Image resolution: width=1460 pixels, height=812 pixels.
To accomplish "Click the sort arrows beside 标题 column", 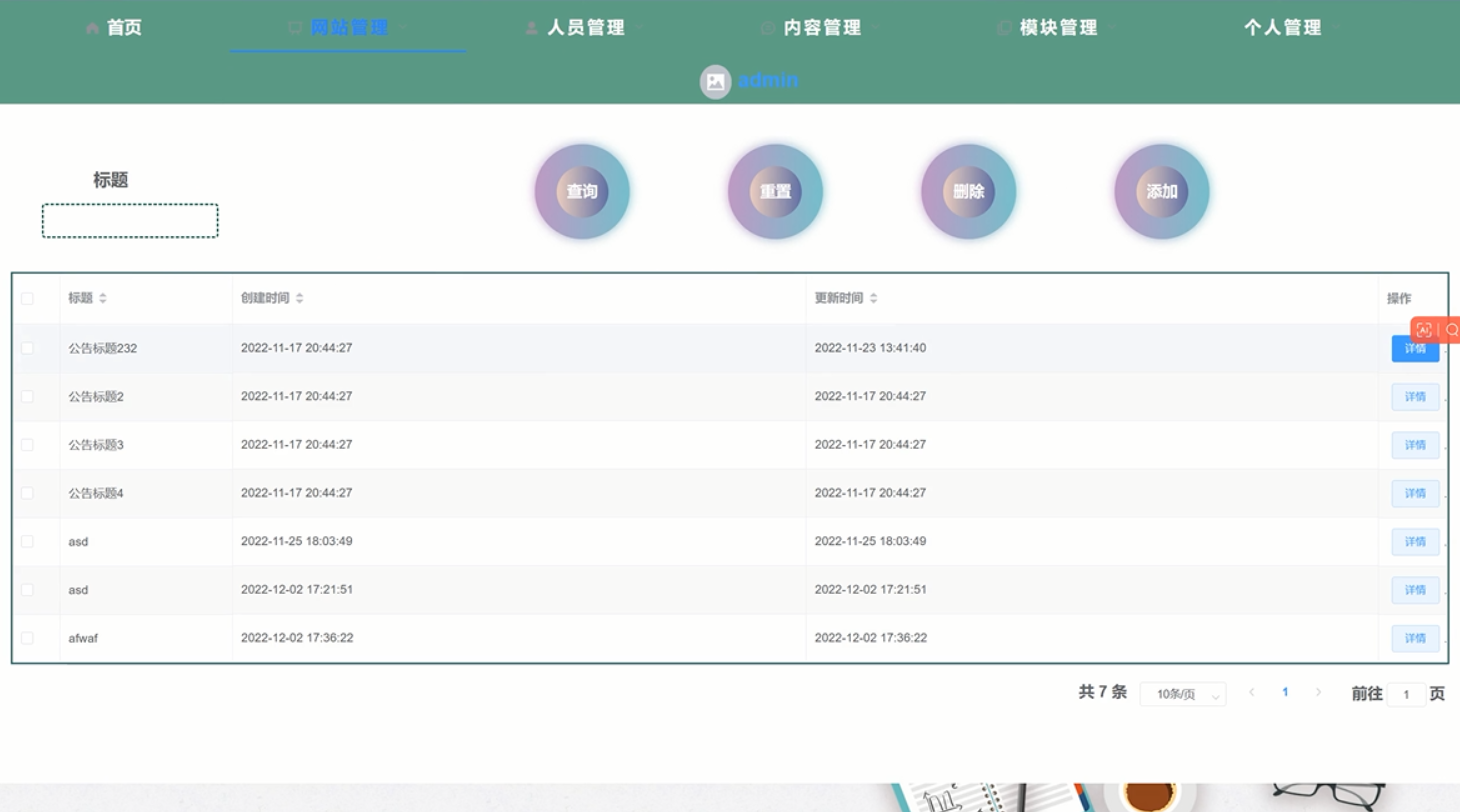I will coord(102,298).
